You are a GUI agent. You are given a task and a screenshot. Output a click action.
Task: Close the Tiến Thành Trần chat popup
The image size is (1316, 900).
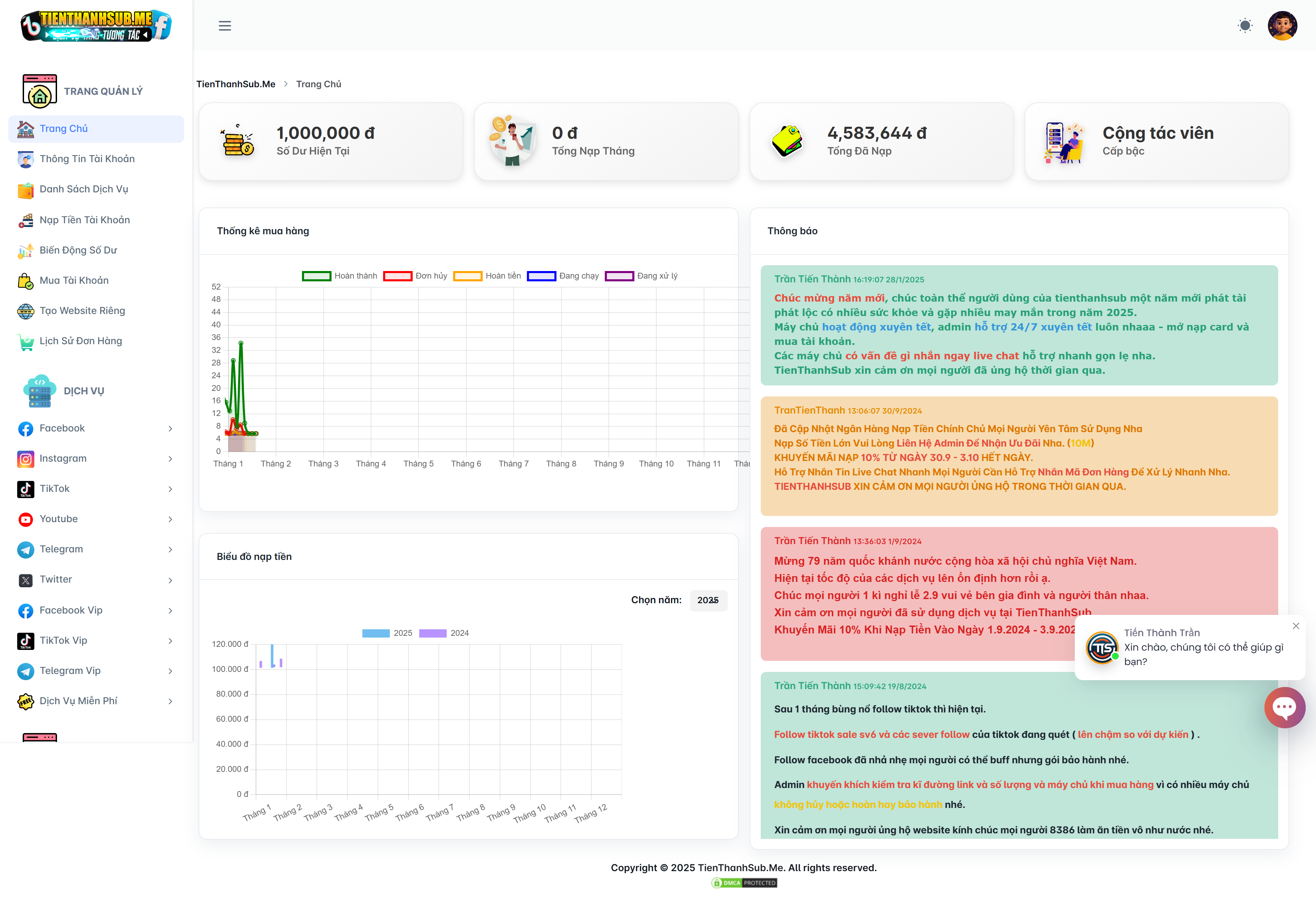pyautogui.click(x=1296, y=626)
